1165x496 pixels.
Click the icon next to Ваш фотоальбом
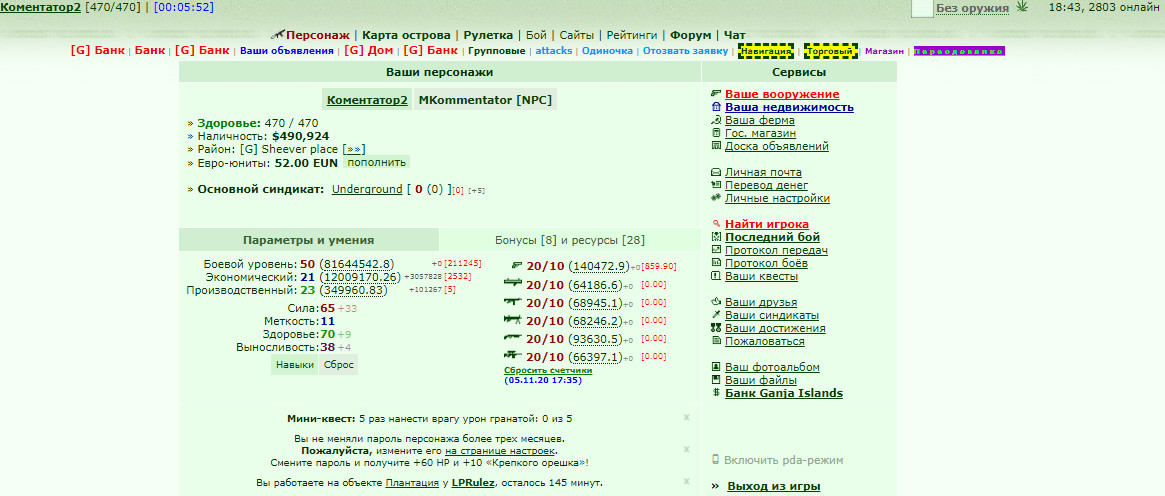[x=716, y=367]
